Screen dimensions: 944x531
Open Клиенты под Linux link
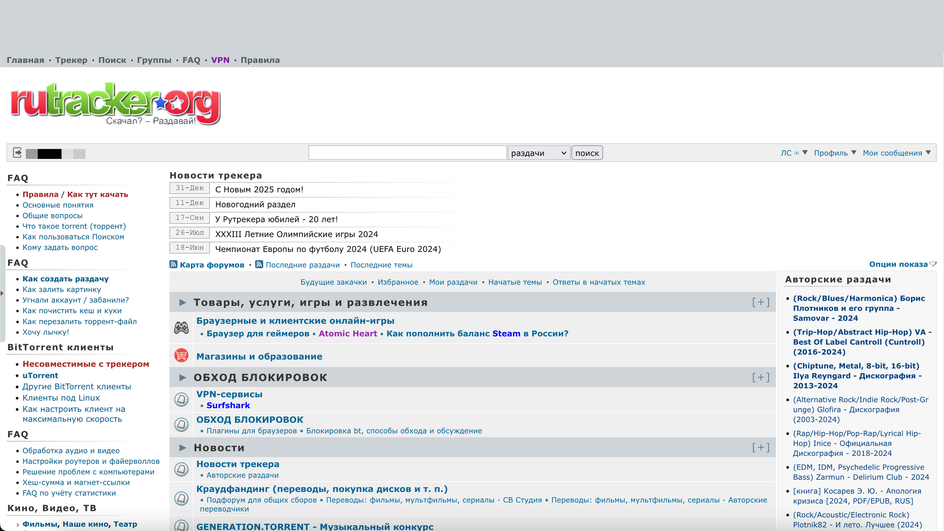(61, 397)
